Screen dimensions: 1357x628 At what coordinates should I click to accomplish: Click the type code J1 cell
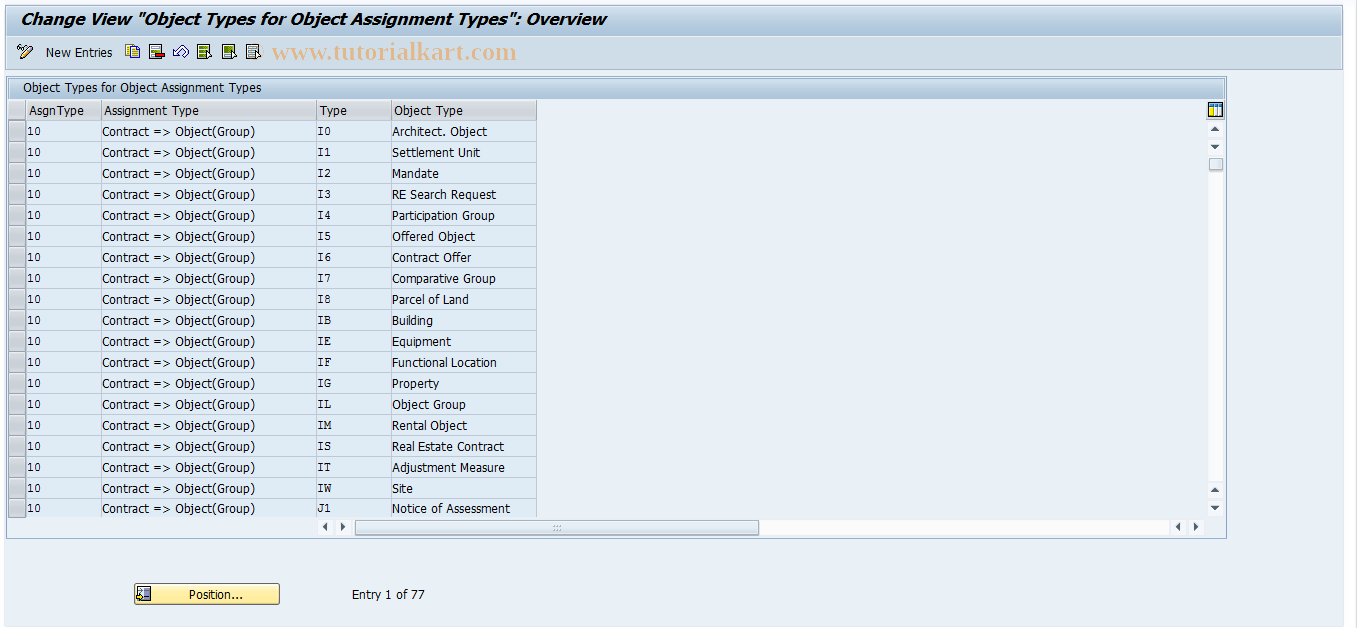(354, 509)
